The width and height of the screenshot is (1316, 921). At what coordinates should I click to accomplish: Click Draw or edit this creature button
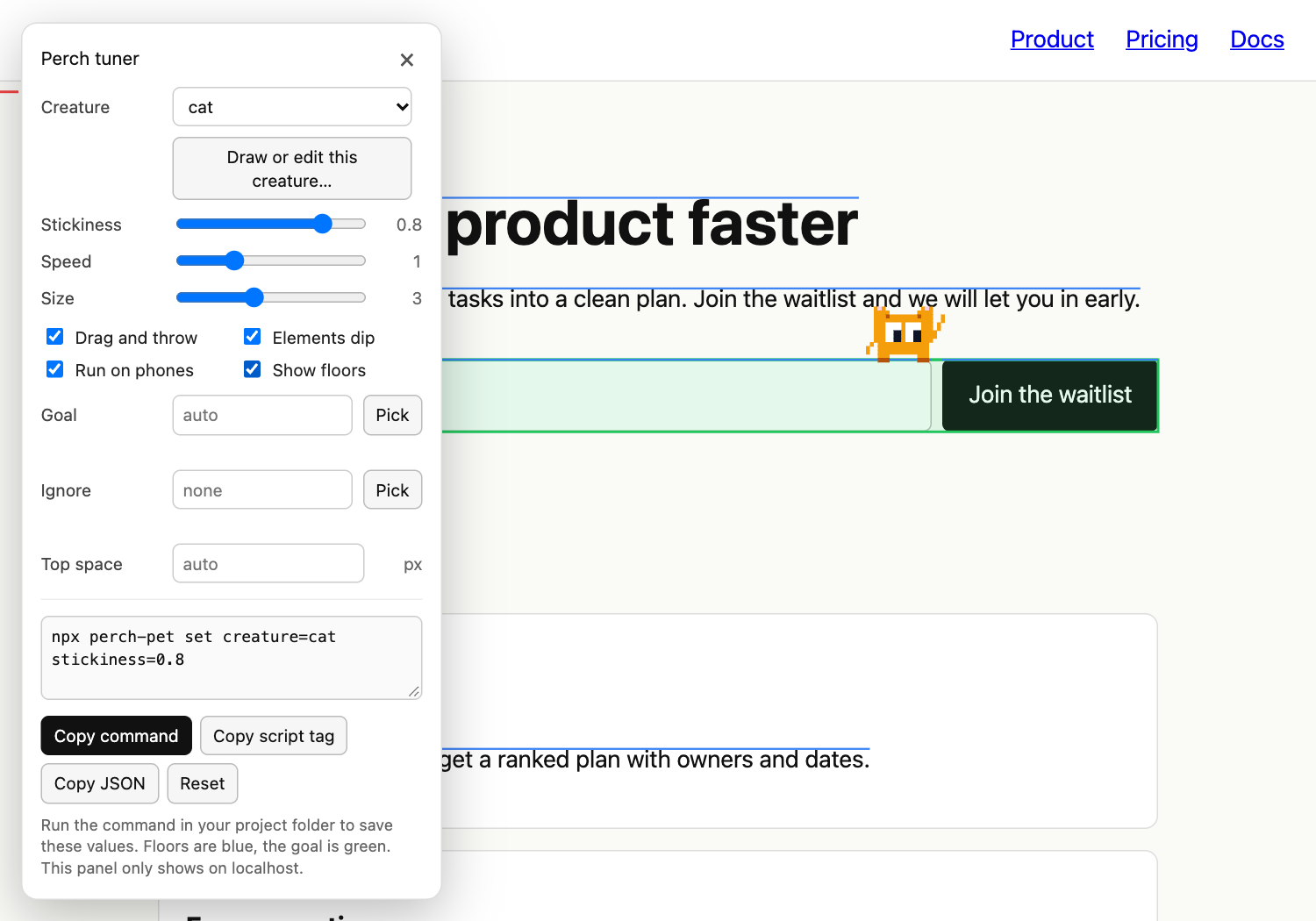[292, 168]
